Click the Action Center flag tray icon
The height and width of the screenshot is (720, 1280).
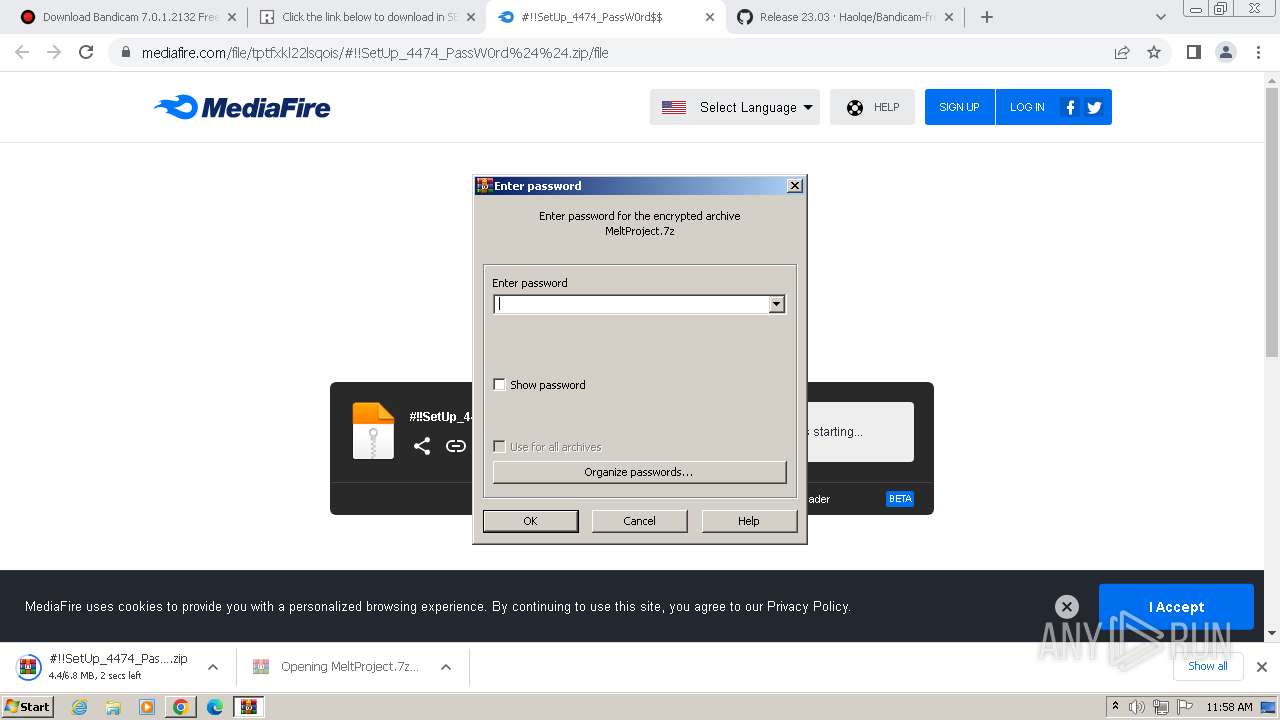click(x=1183, y=707)
